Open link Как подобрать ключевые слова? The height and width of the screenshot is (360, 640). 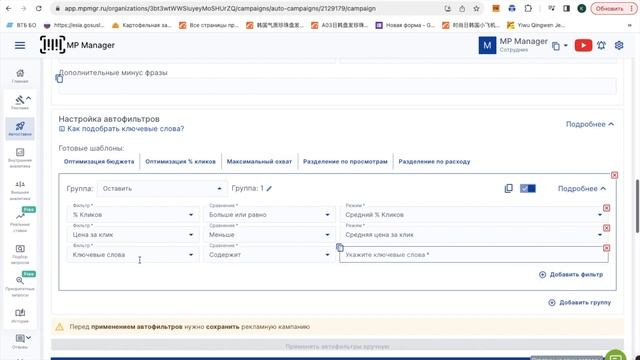pyautogui.click(x=121, y=129)
